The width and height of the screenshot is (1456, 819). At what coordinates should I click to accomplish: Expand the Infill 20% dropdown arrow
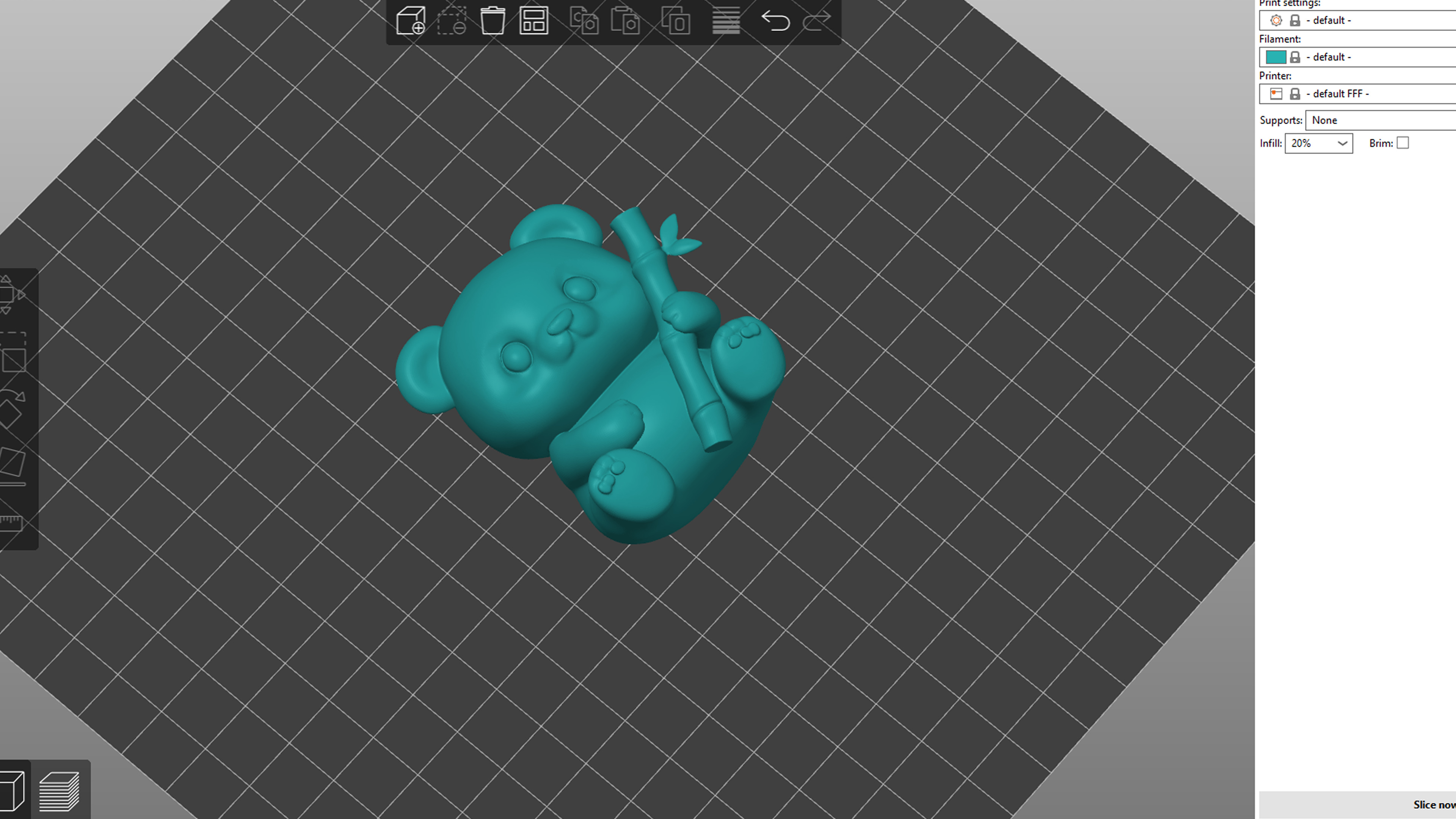tap(1342, 144)
